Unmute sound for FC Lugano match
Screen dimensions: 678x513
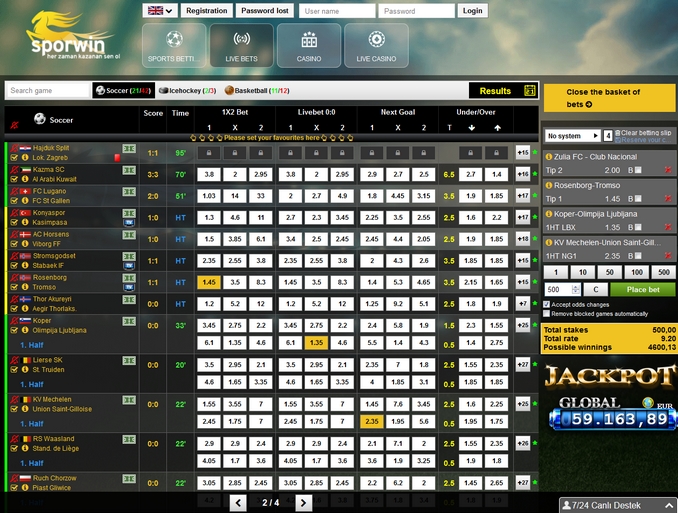[x=14, y=191]
